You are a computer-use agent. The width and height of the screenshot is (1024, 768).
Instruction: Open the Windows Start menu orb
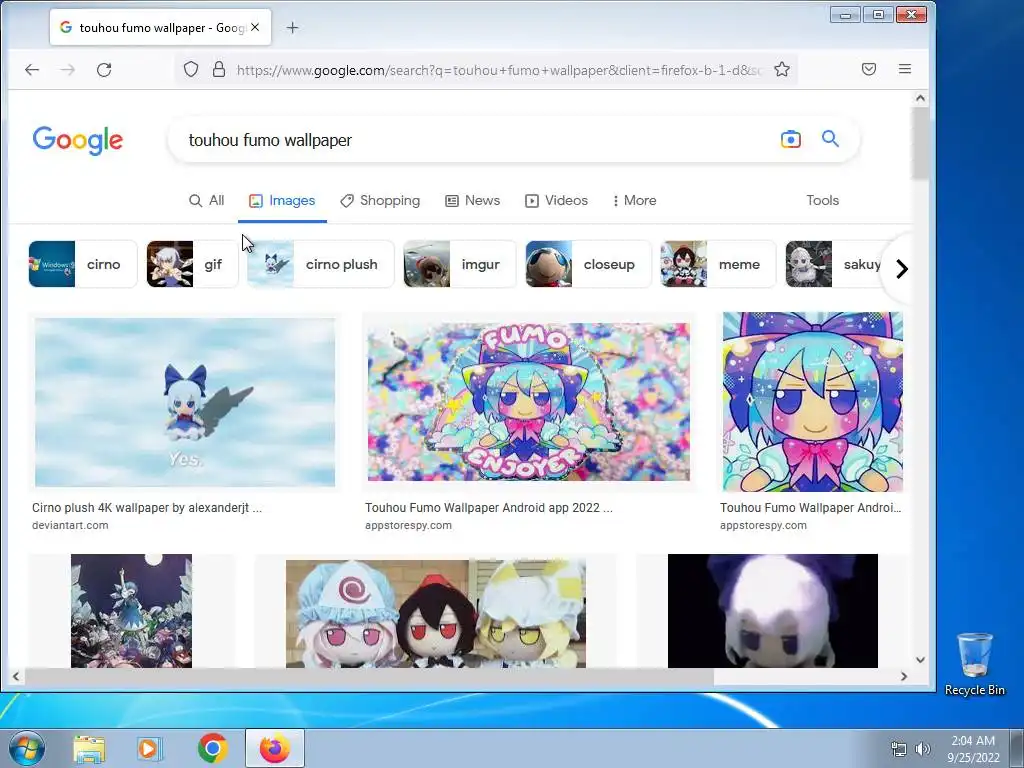27,748
